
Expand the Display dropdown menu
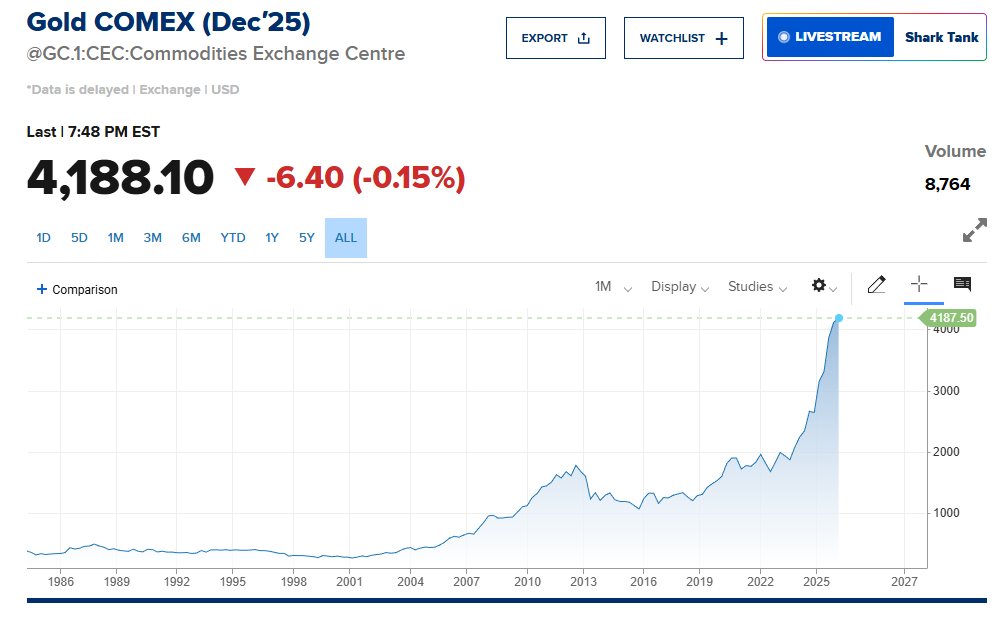[x=680, y=287]
